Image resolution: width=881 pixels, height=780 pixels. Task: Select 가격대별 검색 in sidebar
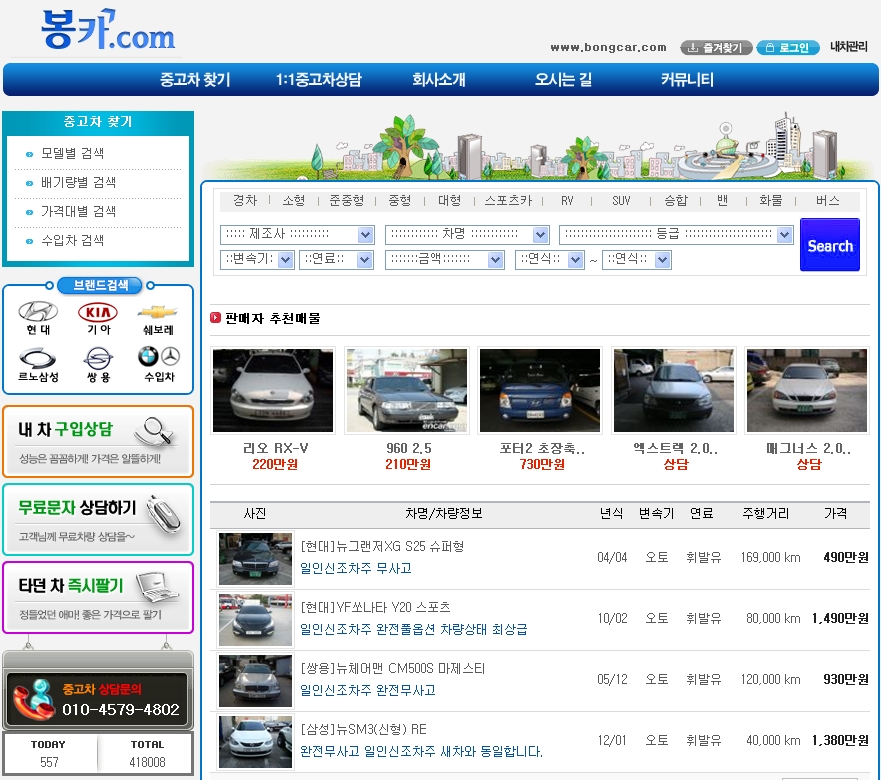(x=78, y=212)
